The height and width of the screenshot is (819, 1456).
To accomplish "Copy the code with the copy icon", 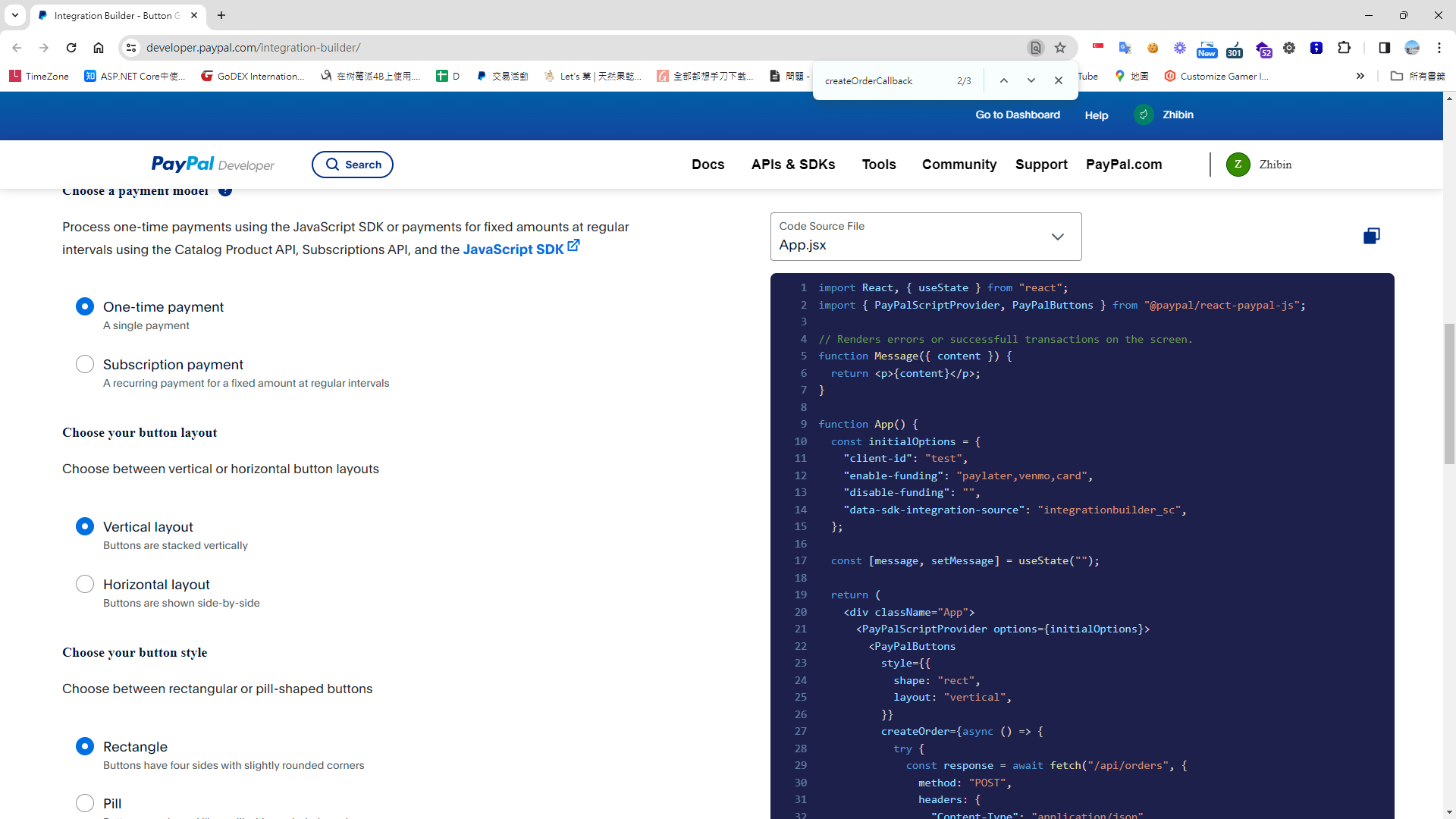I will click(1371, 236).
